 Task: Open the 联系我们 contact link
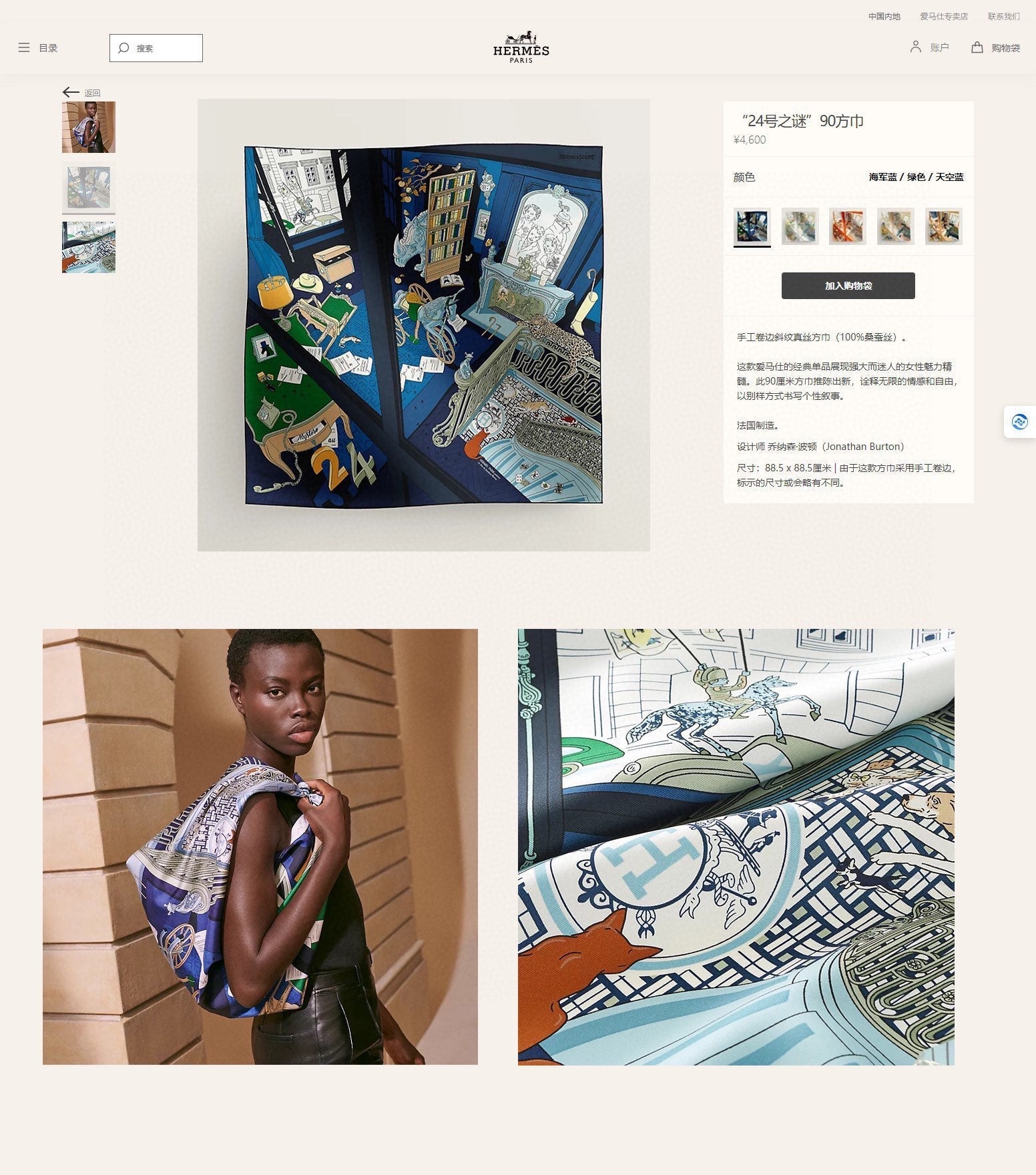pyautogui.click(x=1004, y=17)
